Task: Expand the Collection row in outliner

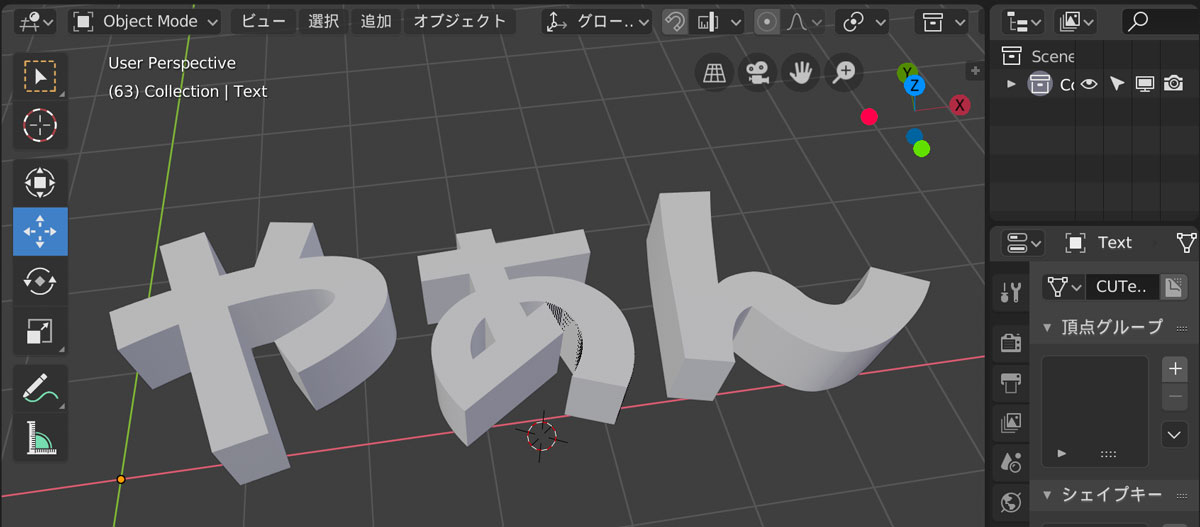Action: pos(1011,84)
